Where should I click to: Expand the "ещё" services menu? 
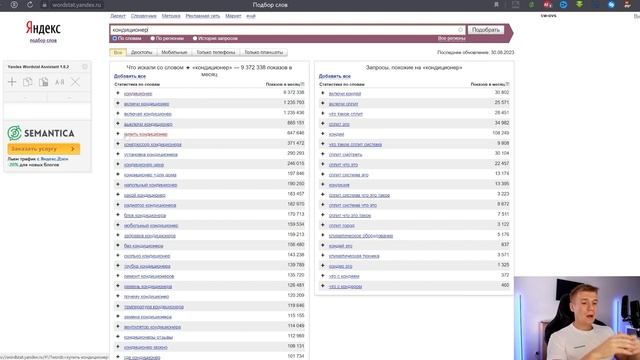click(x=251, y=16)
